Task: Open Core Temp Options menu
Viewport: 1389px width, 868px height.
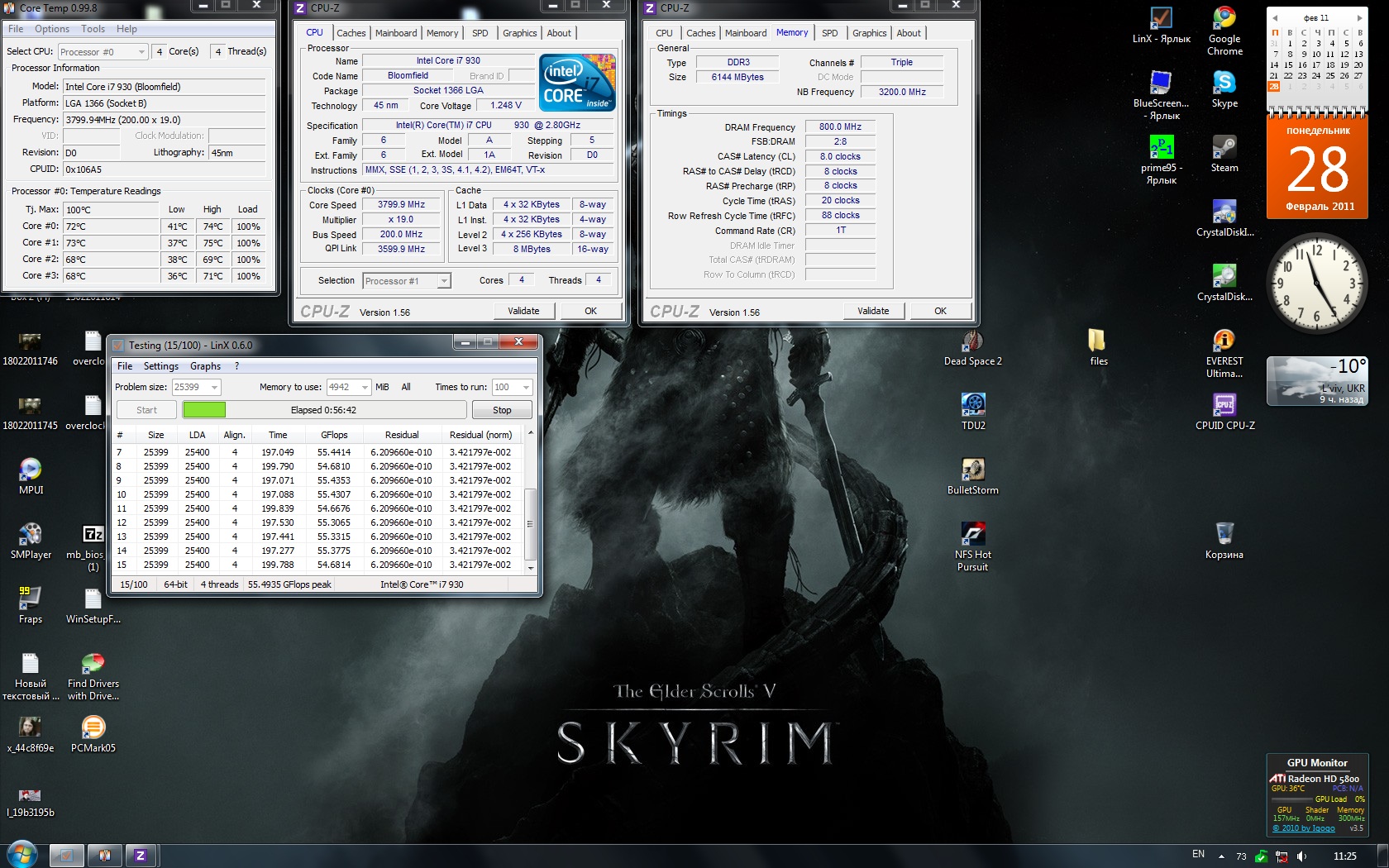Action: pyautogui.click(x=52, y=29)
